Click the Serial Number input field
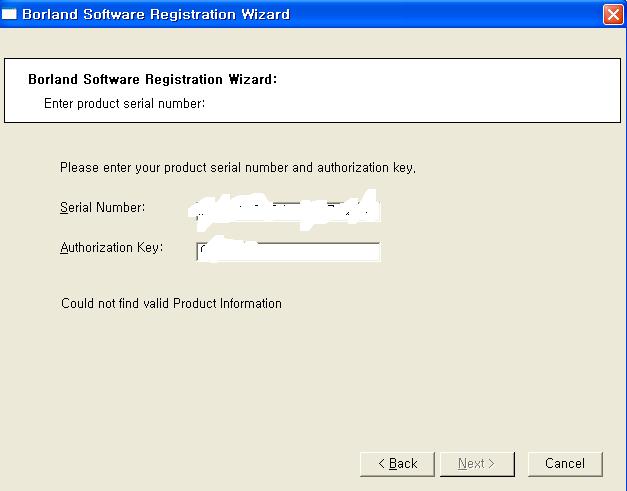The width and height of the screenshot is (627, 491). (x=287, y=209)
